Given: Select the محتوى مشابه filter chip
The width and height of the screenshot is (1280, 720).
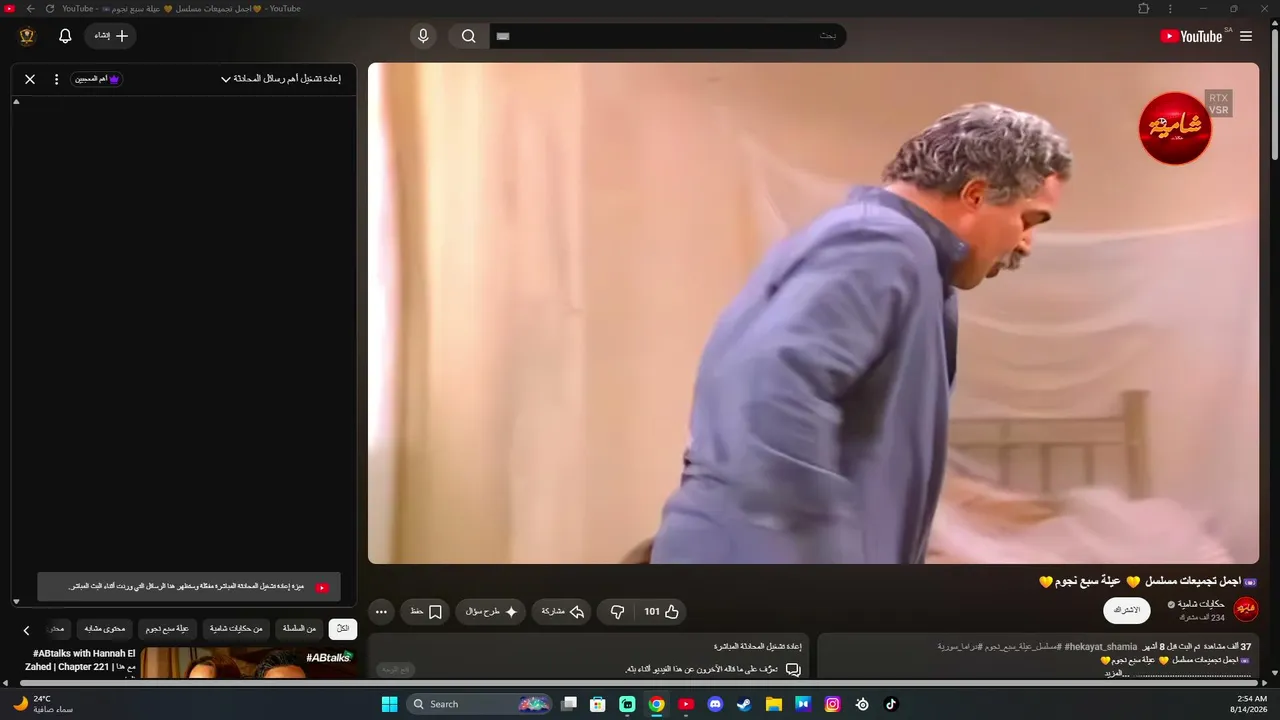Looking at the screenshot, I should click(x=105, y=629).
